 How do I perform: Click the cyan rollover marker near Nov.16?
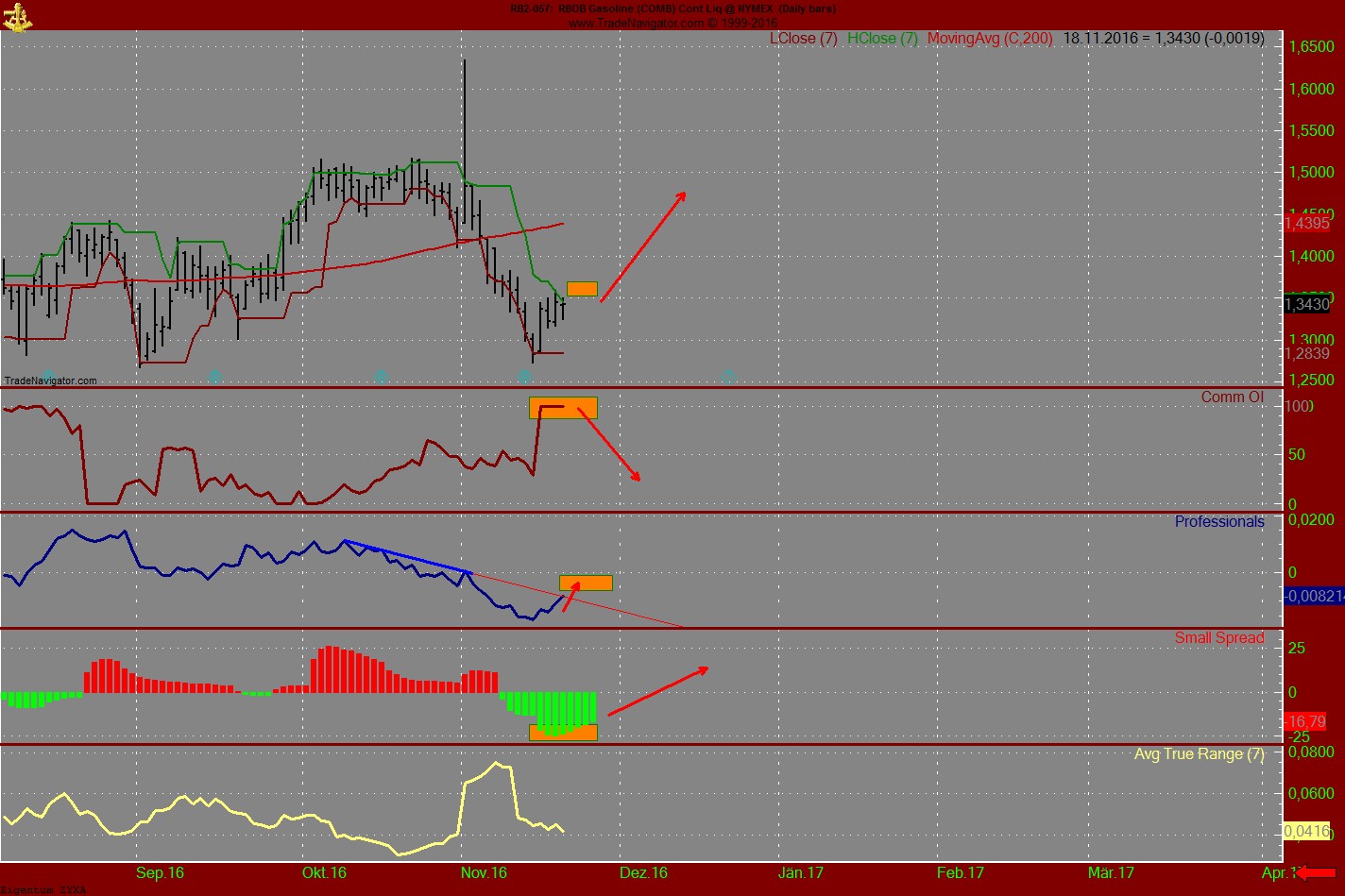pyautogui.click(x=524, y=376)
